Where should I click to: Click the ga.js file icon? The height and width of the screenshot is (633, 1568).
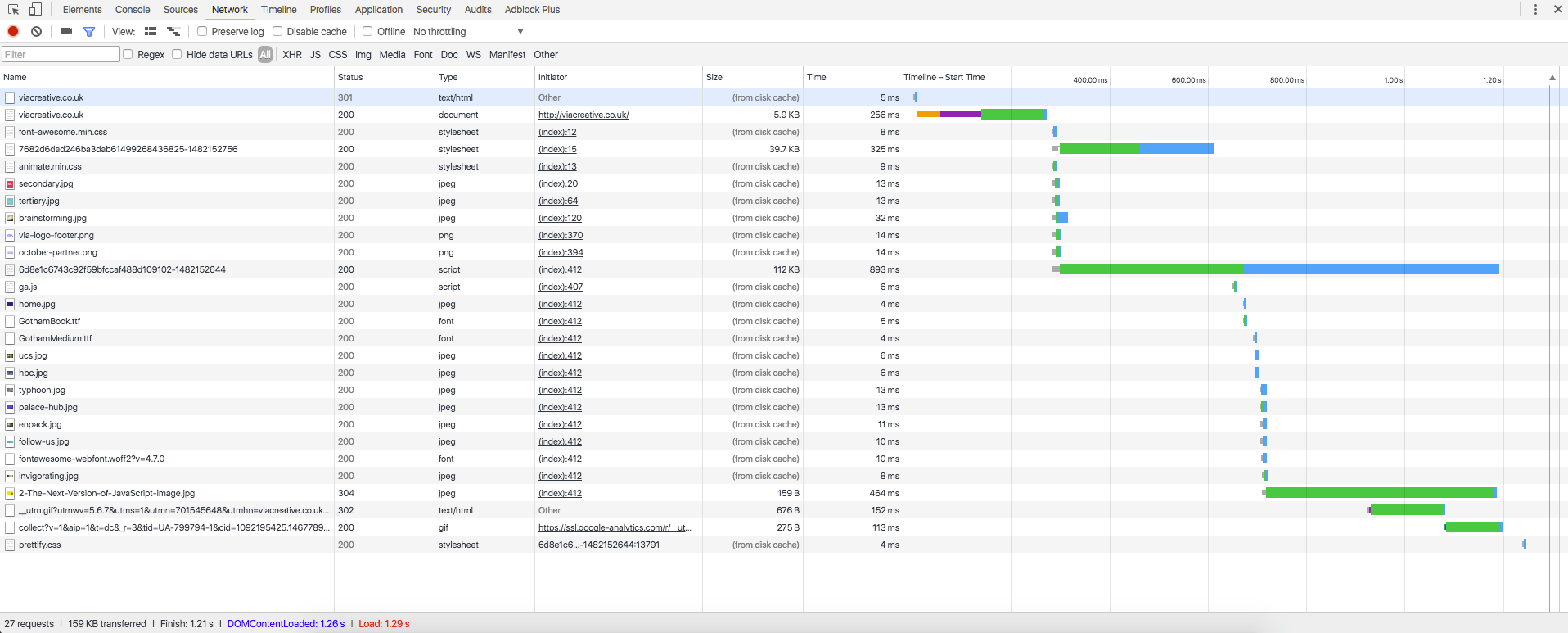[10, 287]
